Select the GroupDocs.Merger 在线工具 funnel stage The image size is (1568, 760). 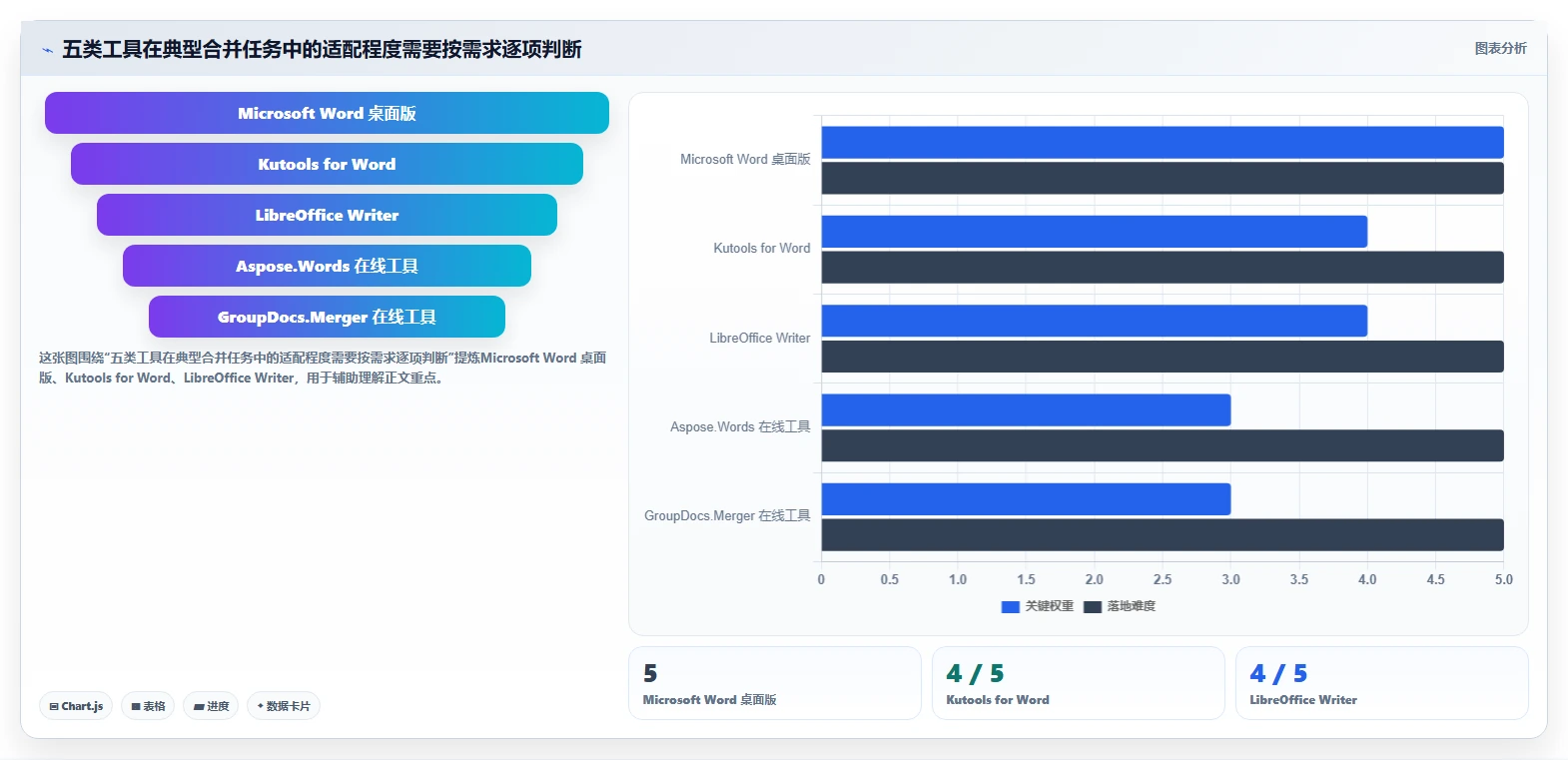[327, 317]
